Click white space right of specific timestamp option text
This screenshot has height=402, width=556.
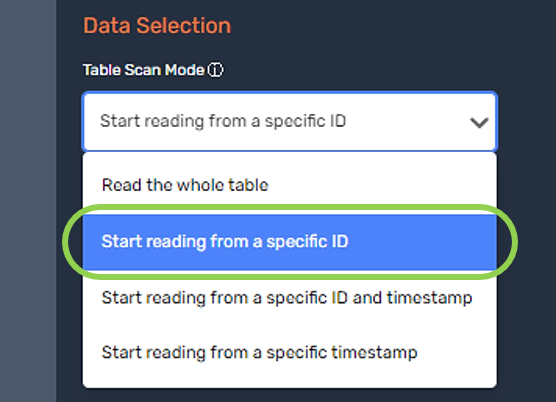[457, 352]
